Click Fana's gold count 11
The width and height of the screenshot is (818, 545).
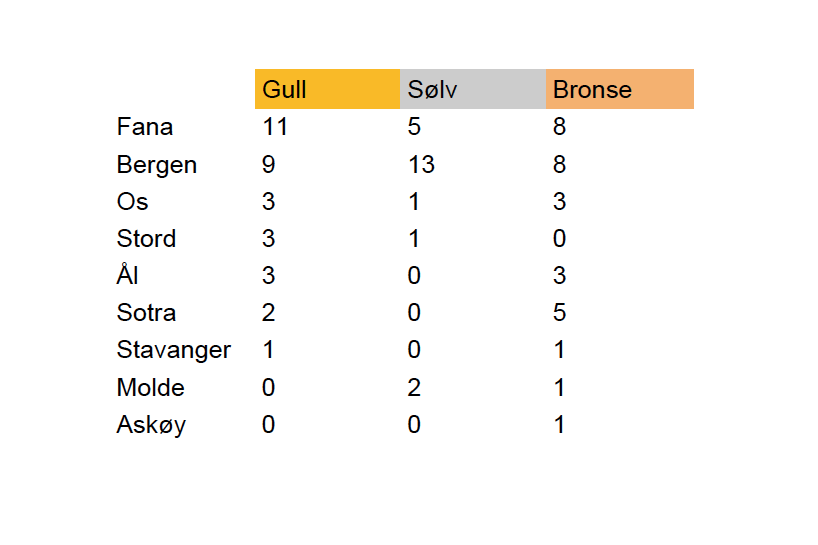tap(275, 127)
